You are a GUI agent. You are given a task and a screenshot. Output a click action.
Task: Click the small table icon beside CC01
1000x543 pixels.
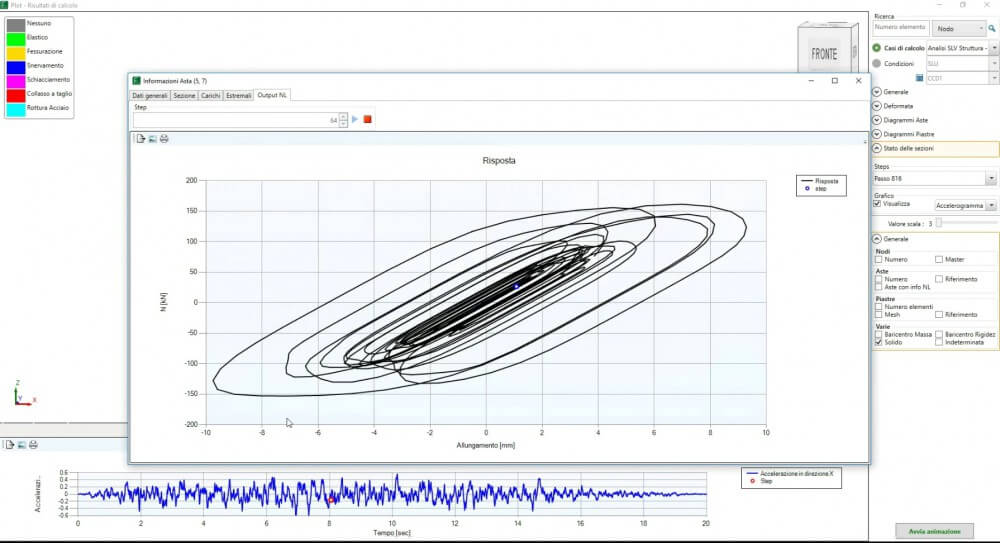pyautogui.click(x=919, y=78)
